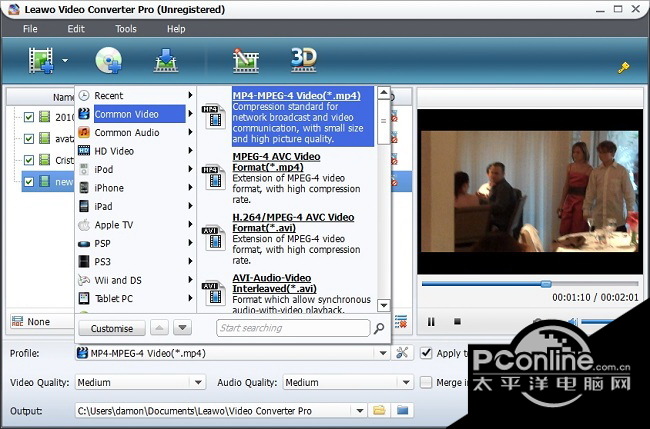Click the download video toolbar icon
Image resolution: width=650 pixels, height=429 pixels.
pos(166,61)
